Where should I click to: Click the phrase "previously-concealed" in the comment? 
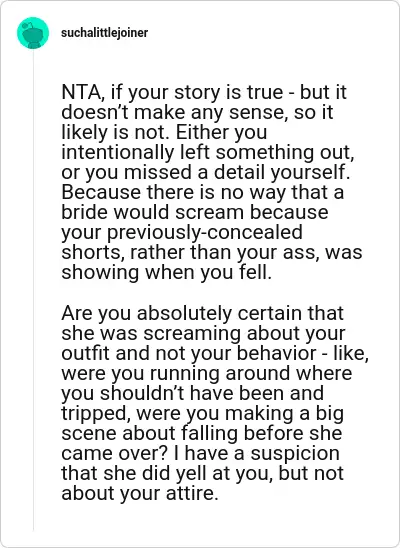pos(205,232)
